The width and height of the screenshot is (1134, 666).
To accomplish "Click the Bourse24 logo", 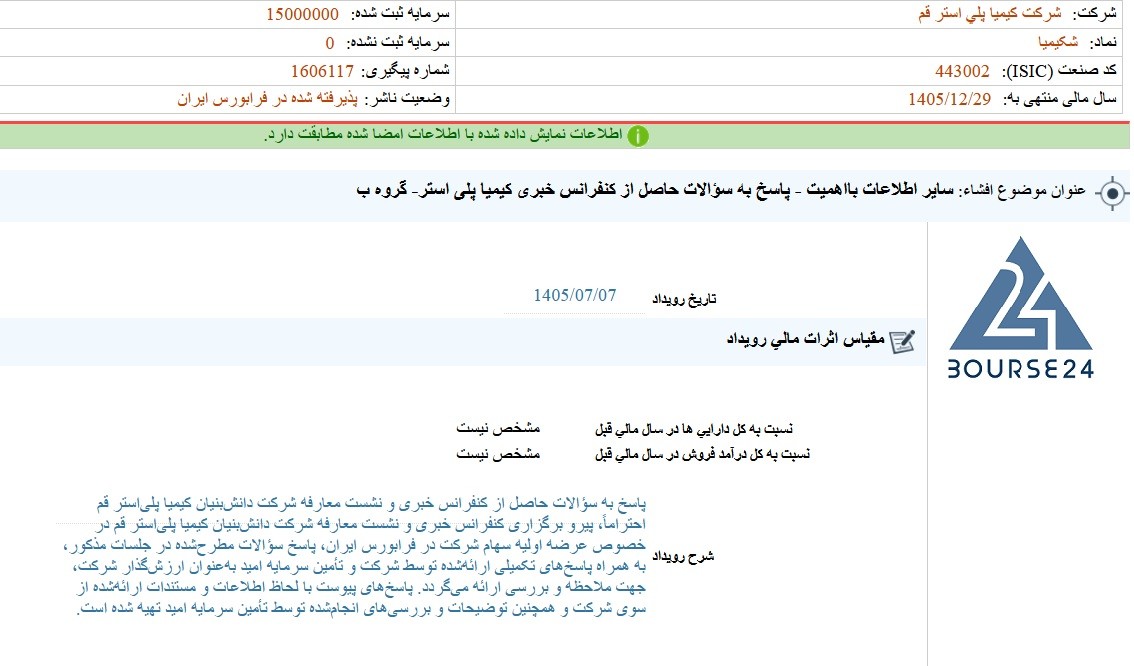I will [x=1020, y=308].
